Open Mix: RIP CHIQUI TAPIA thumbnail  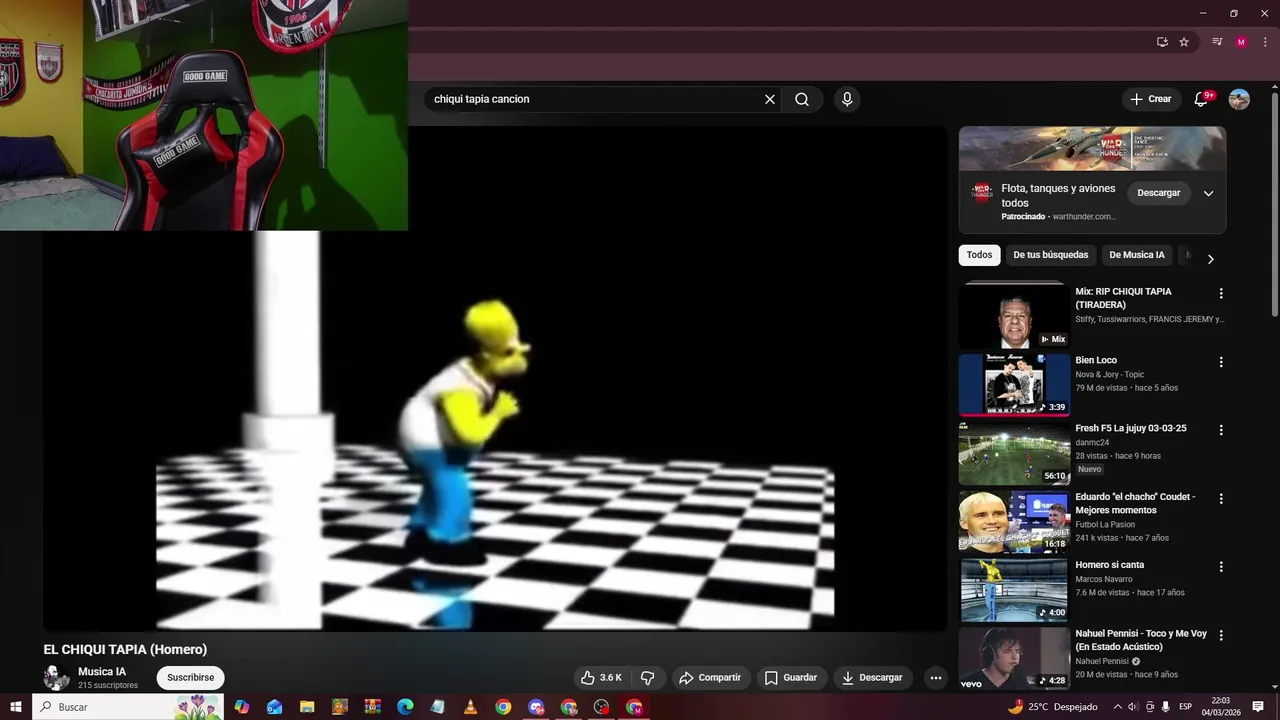(x=1014, y=316)
